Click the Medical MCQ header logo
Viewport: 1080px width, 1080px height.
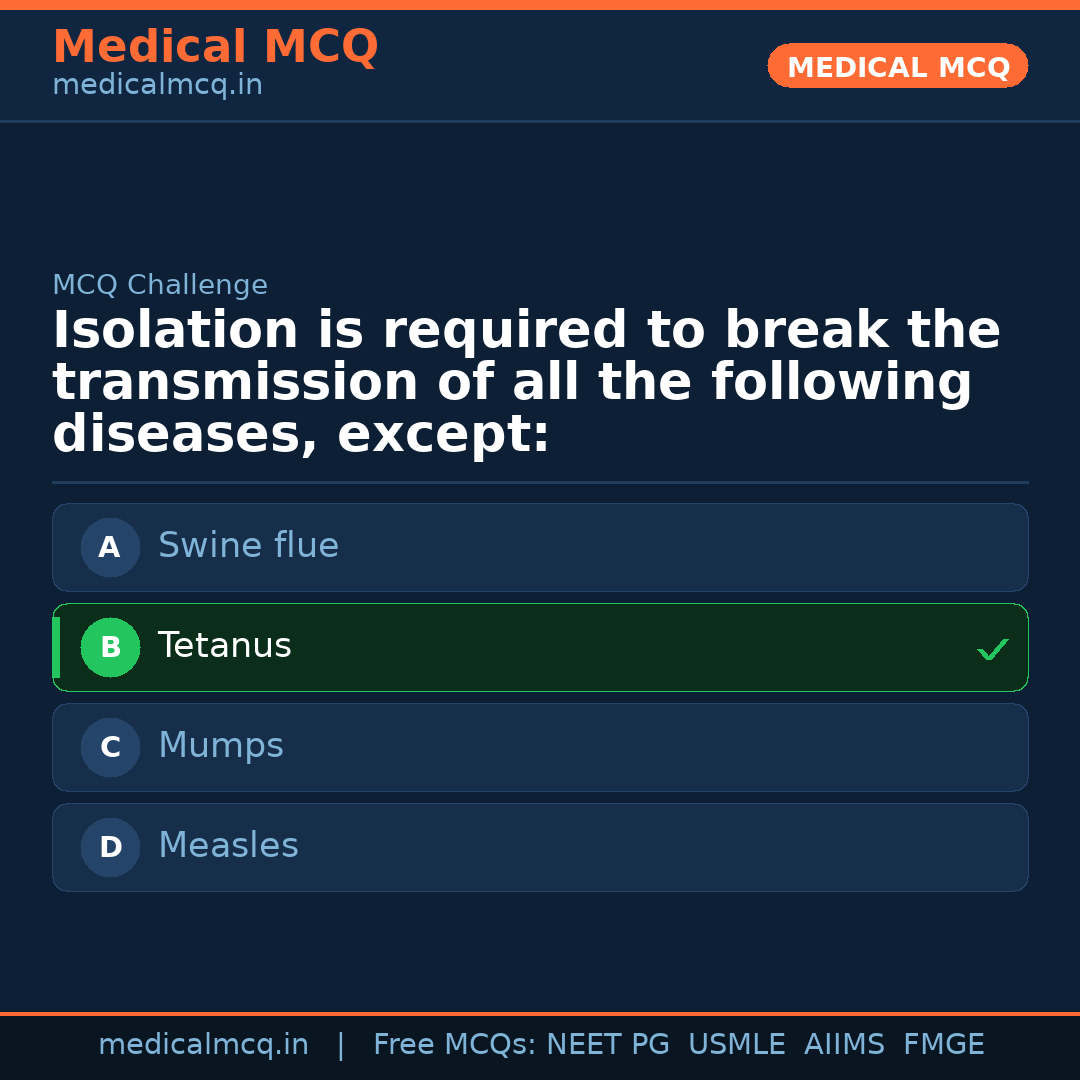[x=216, y=47]
